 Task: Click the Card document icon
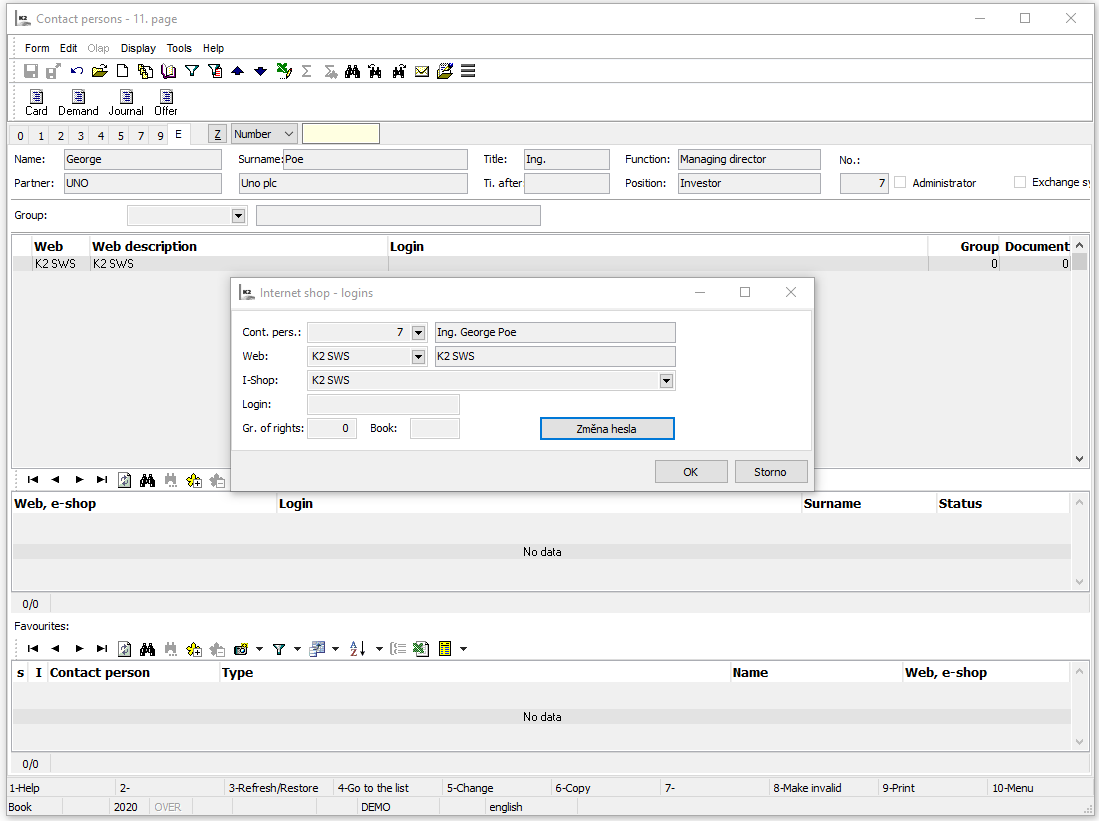[x=36, y=97]
